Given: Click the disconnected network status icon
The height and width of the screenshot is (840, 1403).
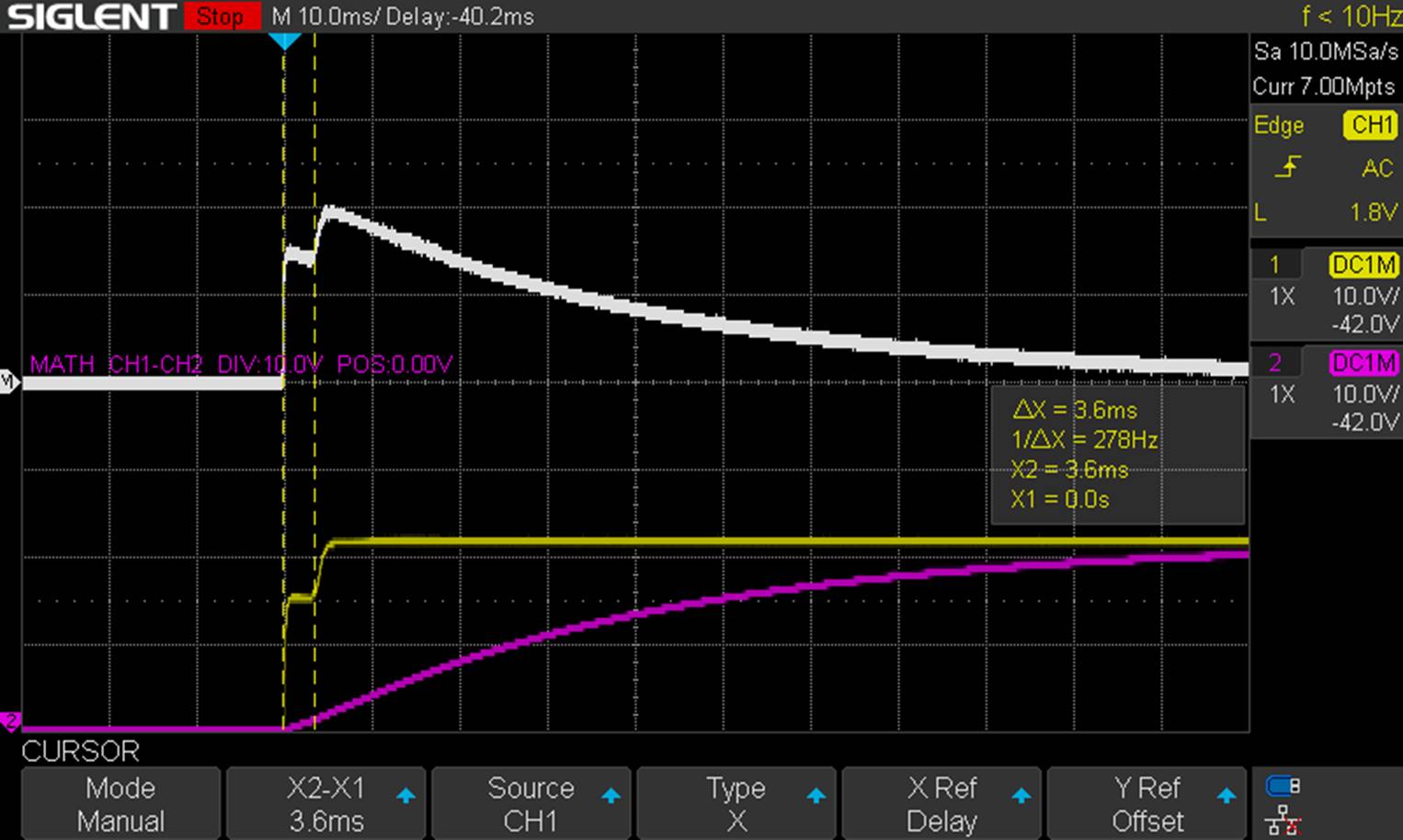Looking at the screenshot, I should point(1283,819).
